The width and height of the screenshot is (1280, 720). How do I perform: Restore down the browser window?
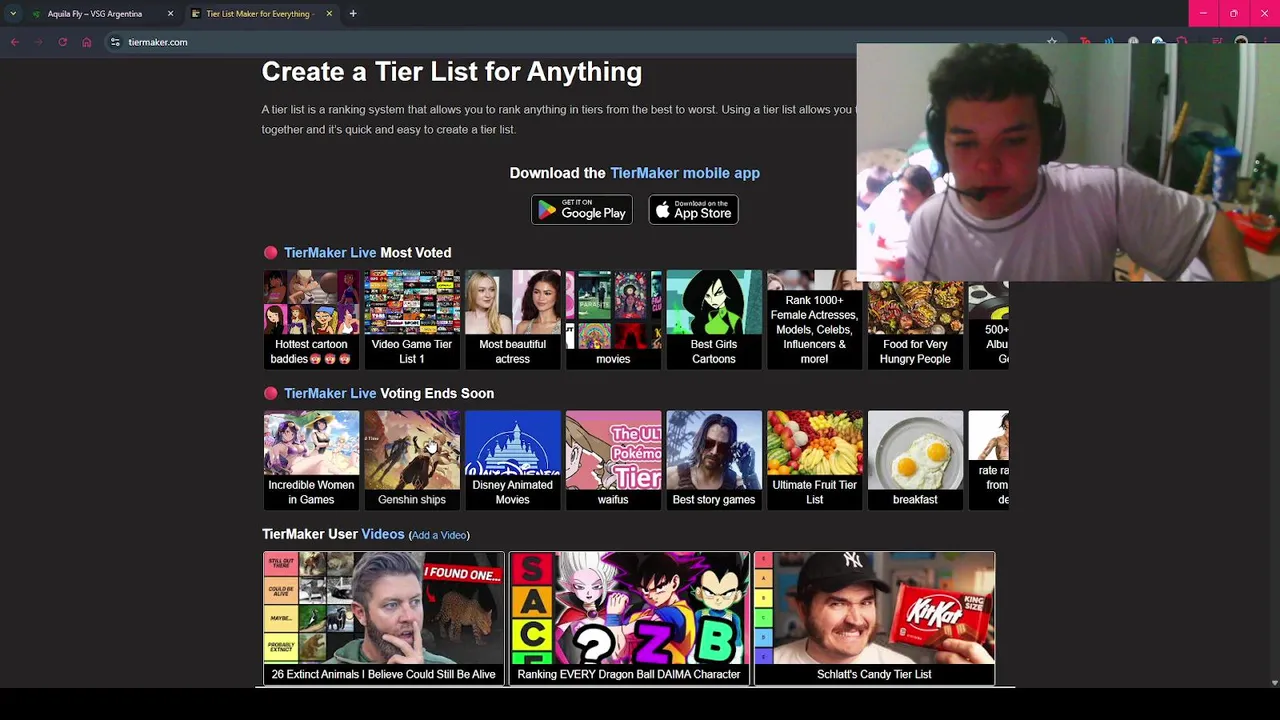[x=1234, y=13]
